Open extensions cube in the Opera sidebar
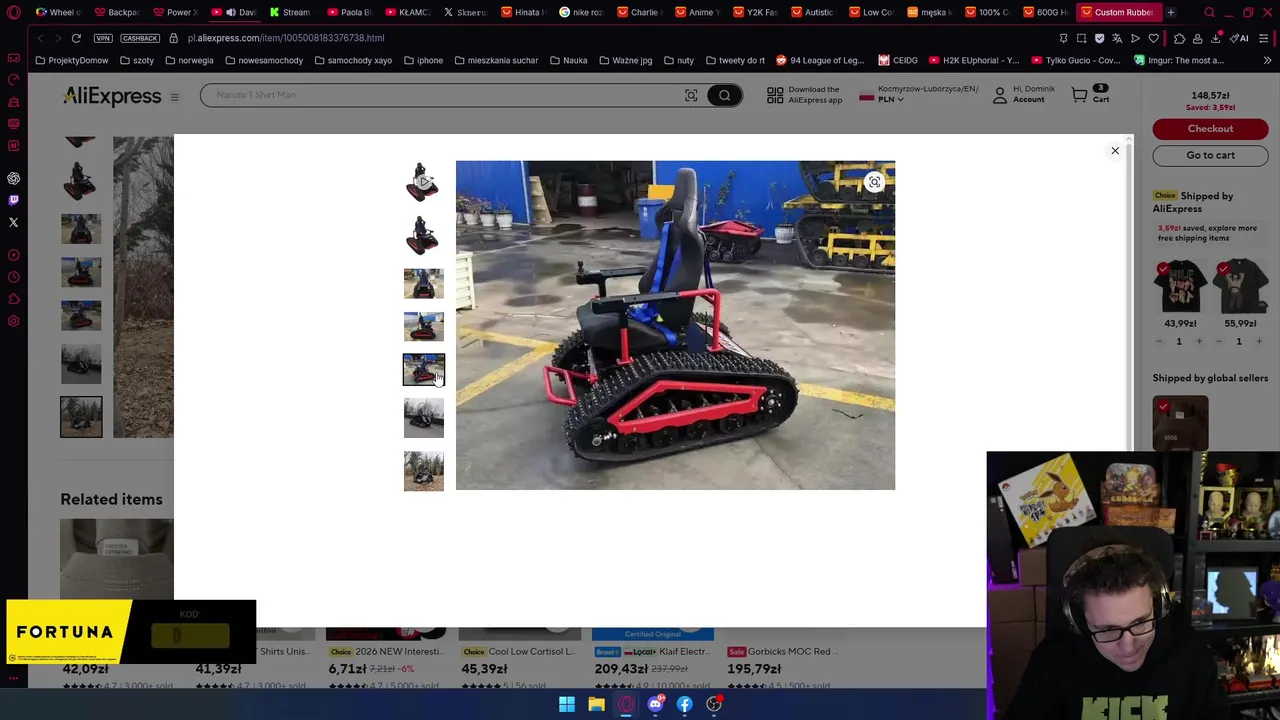1280x720 pixels. tap(14, 299)
